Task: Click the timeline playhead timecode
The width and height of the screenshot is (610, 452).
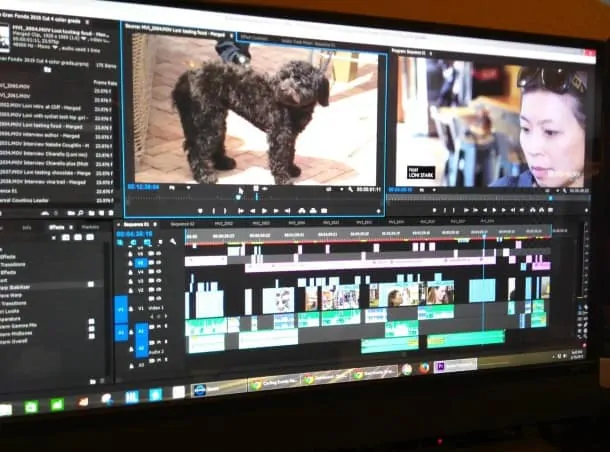Action: [x=134, y=234]
